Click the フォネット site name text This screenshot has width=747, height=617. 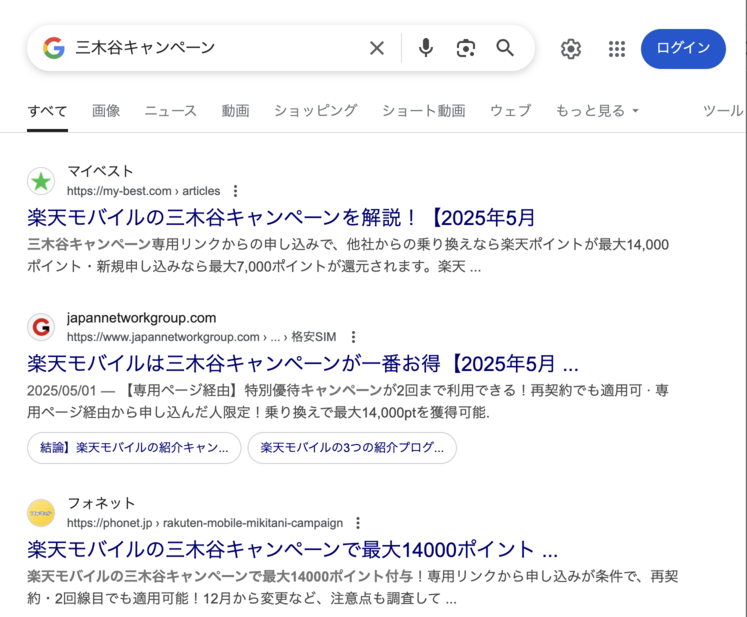[101, 503]
